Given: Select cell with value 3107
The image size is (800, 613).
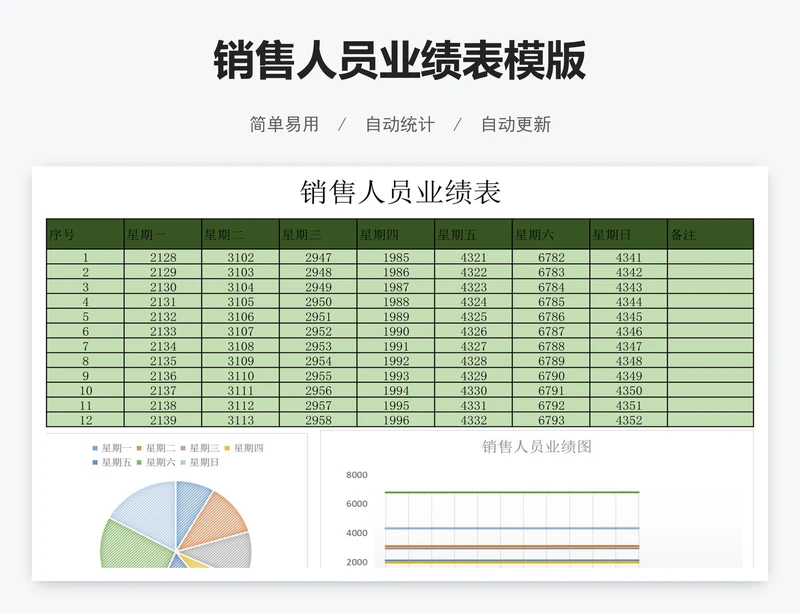Looking at the screenshot, I should tap(240, 331).
